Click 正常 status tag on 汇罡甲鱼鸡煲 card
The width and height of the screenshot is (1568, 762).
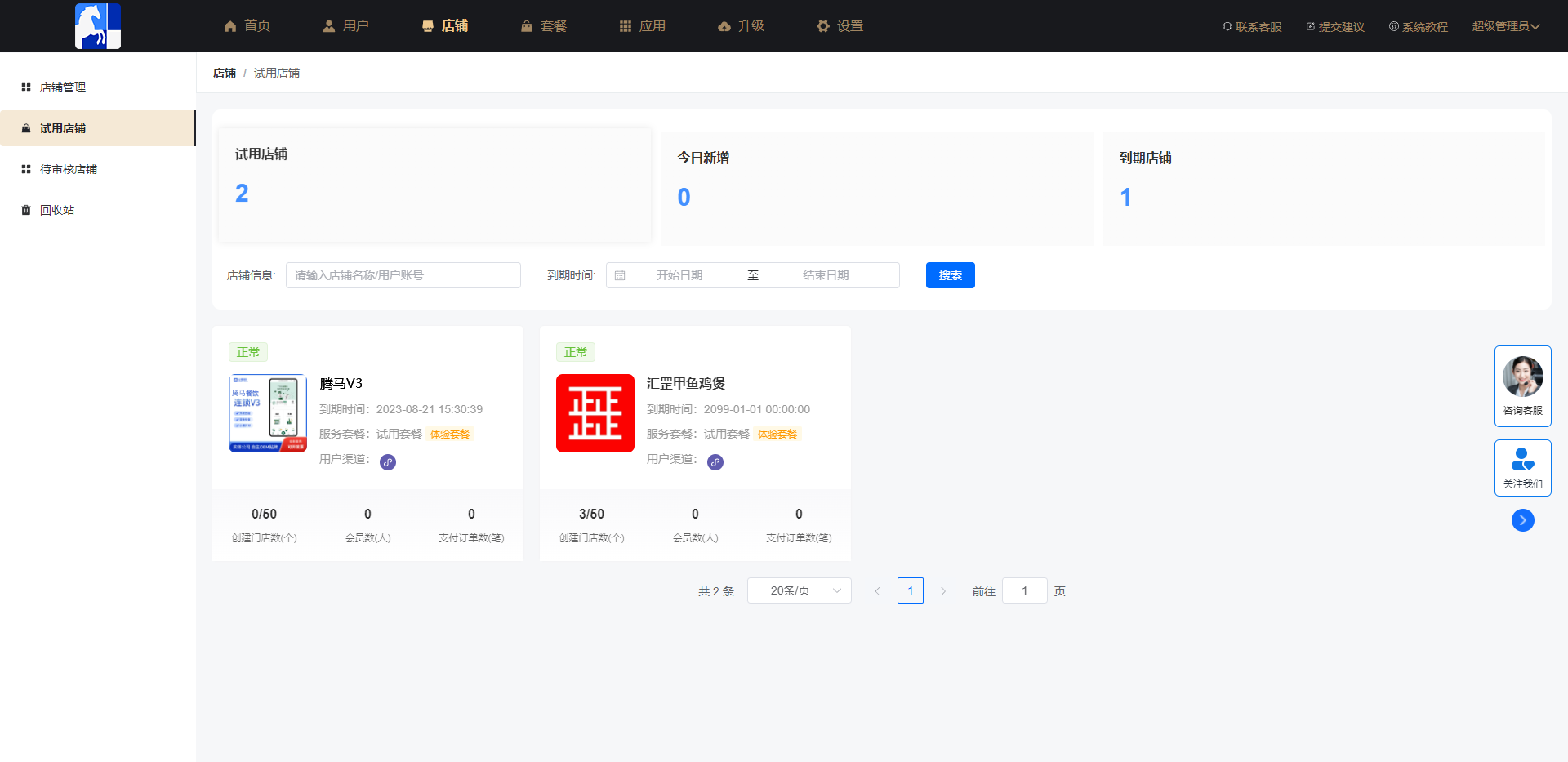click(576, 352)
